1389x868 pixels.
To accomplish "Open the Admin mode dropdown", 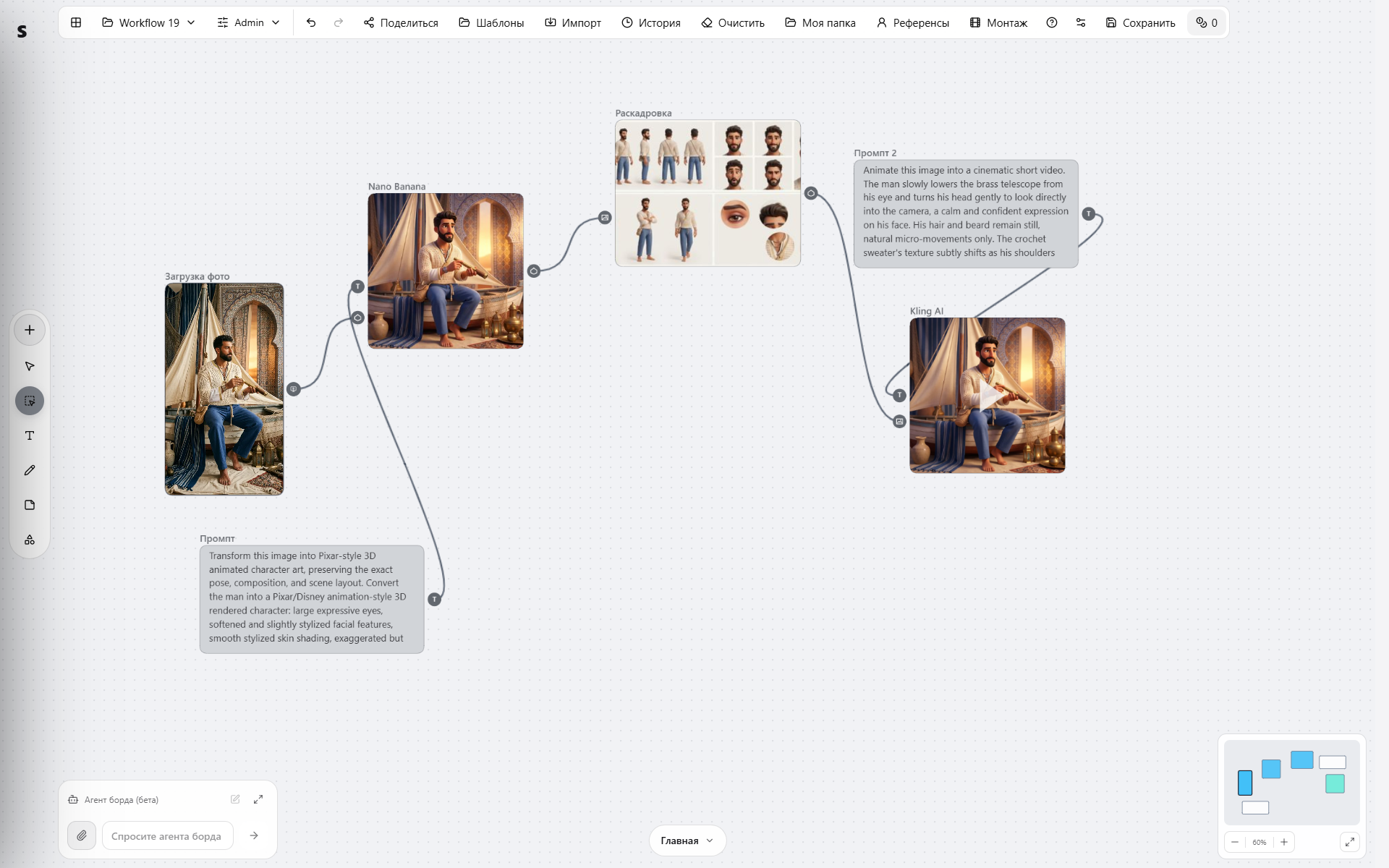I will point(248,22).
